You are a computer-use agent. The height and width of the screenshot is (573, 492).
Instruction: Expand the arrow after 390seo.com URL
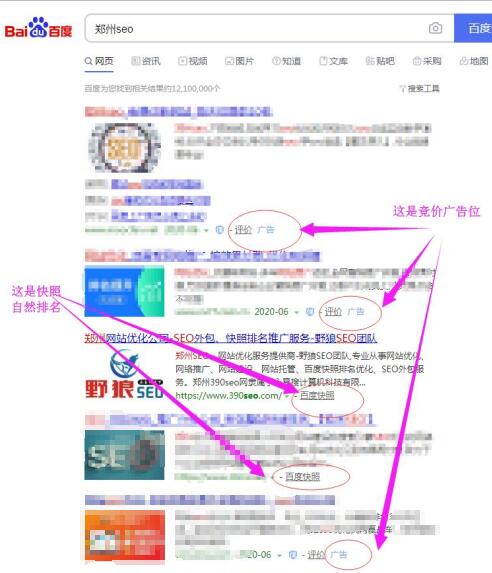[x=287, y=396]
